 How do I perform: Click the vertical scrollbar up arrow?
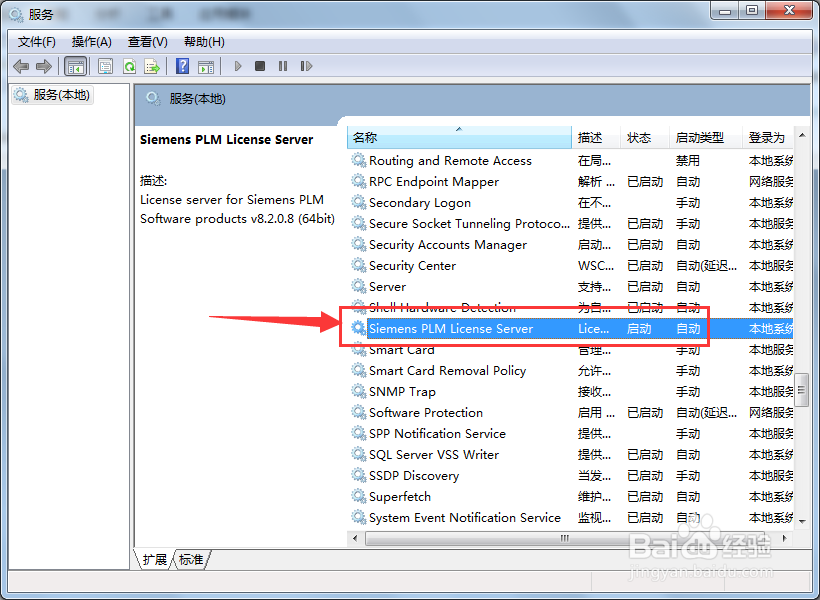(x=802, y=135)
